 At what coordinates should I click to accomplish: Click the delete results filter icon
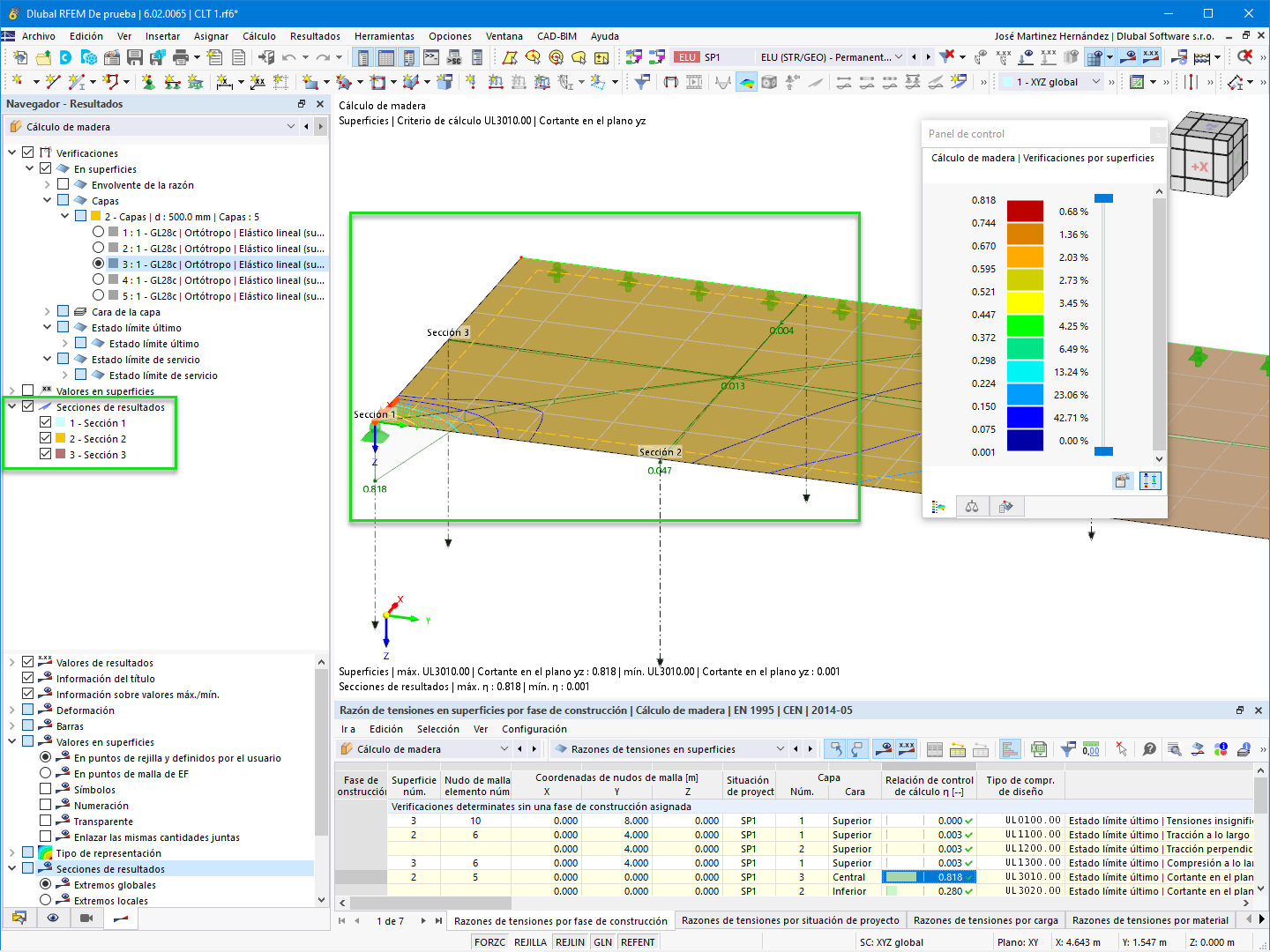pos(947,57)
